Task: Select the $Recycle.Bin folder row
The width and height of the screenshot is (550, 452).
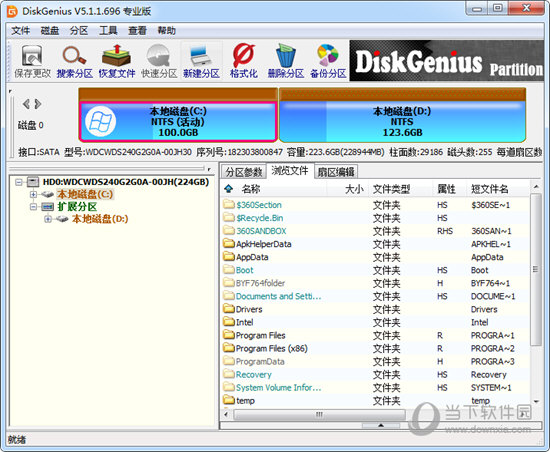Action: coord(375,218)
